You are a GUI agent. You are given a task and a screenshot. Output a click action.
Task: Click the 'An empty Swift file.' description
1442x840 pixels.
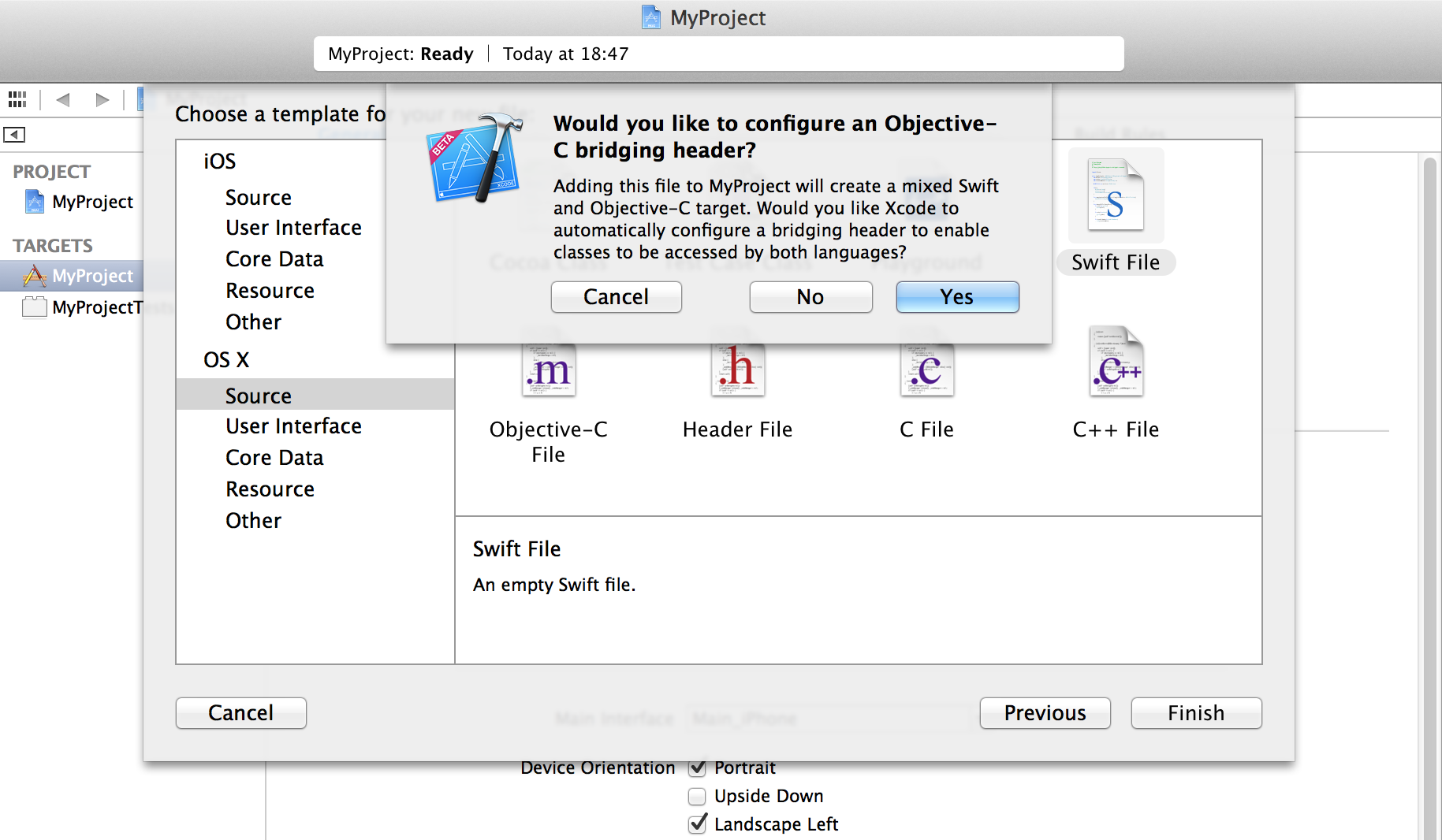pos(554,585)
